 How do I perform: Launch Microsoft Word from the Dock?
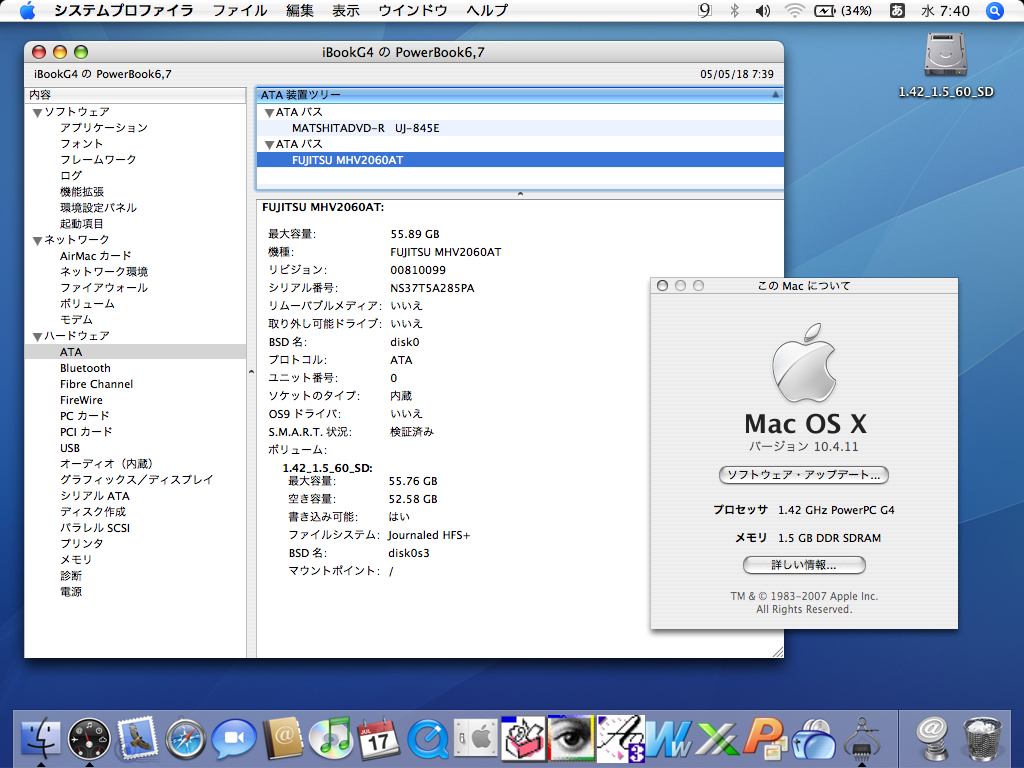(669, 739)
